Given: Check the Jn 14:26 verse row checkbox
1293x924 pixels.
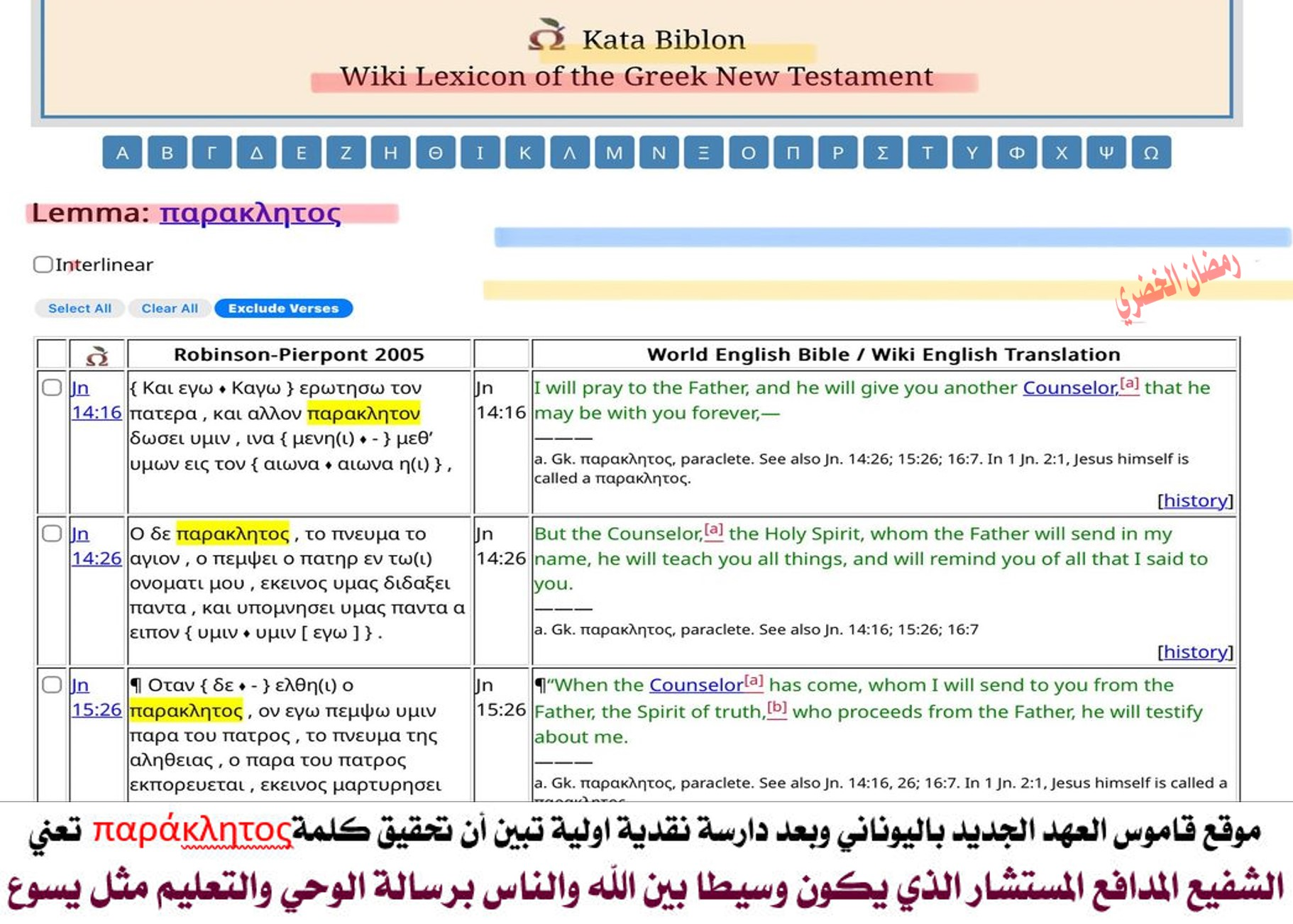Looking at the screenshot, I should pos(52,533).
